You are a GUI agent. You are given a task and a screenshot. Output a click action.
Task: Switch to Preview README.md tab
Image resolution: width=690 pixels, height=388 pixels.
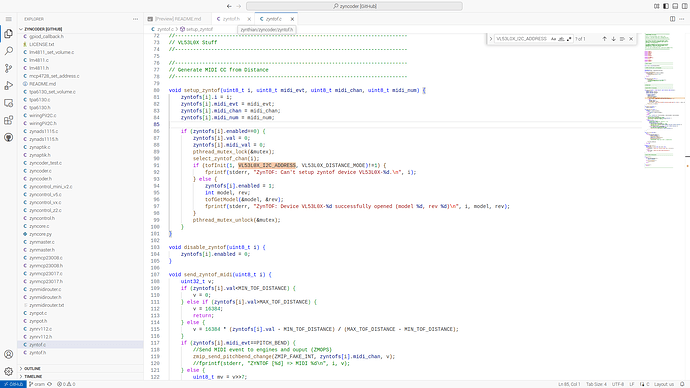point(178,19)
